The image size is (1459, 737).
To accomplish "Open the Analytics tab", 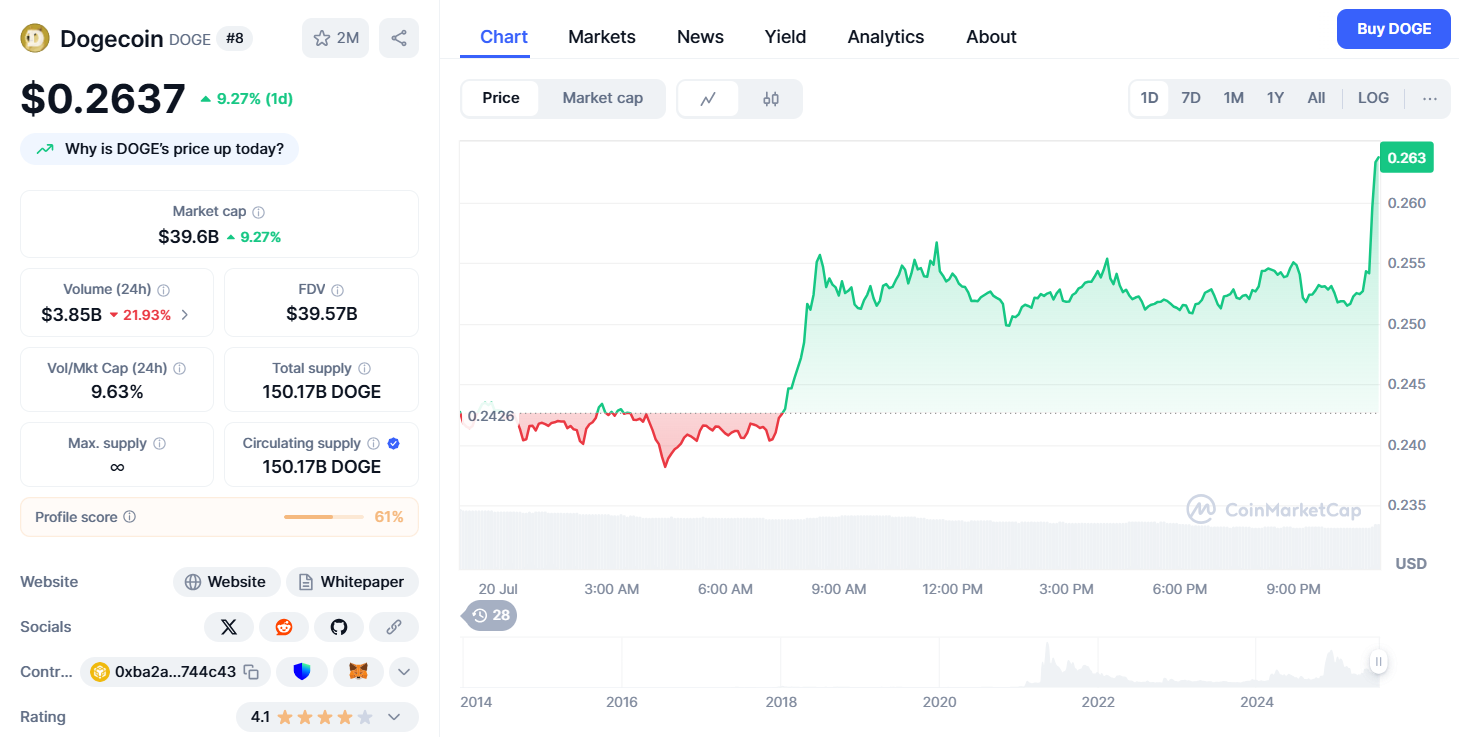I will 886,37.
